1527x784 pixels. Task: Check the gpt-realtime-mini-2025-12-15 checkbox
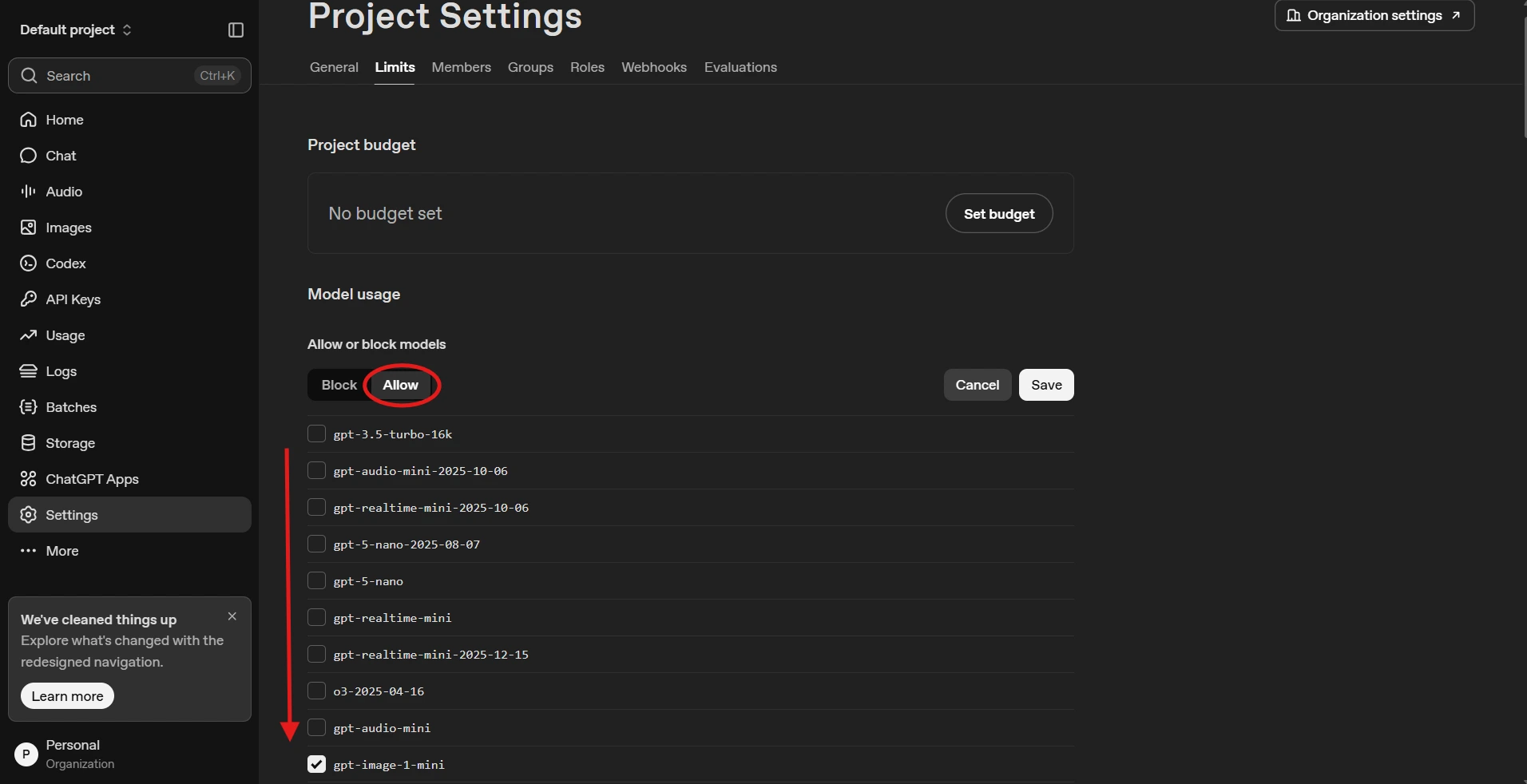click(317, 654)
